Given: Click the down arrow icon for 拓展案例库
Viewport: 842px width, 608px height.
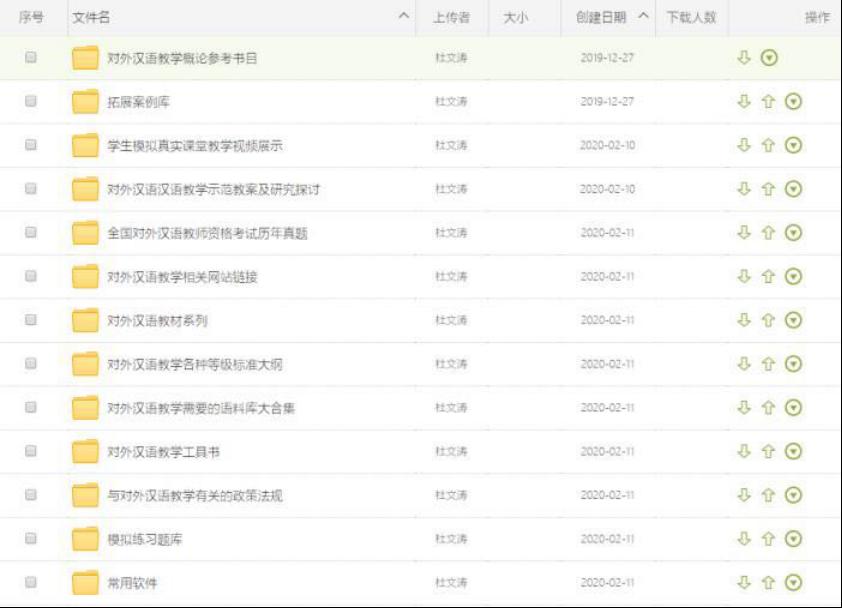Looking at the screenshot, I should tap(743, 102).
